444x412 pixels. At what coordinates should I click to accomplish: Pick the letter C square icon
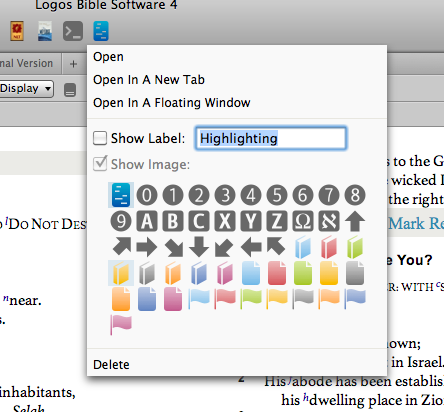pos(199,221)
